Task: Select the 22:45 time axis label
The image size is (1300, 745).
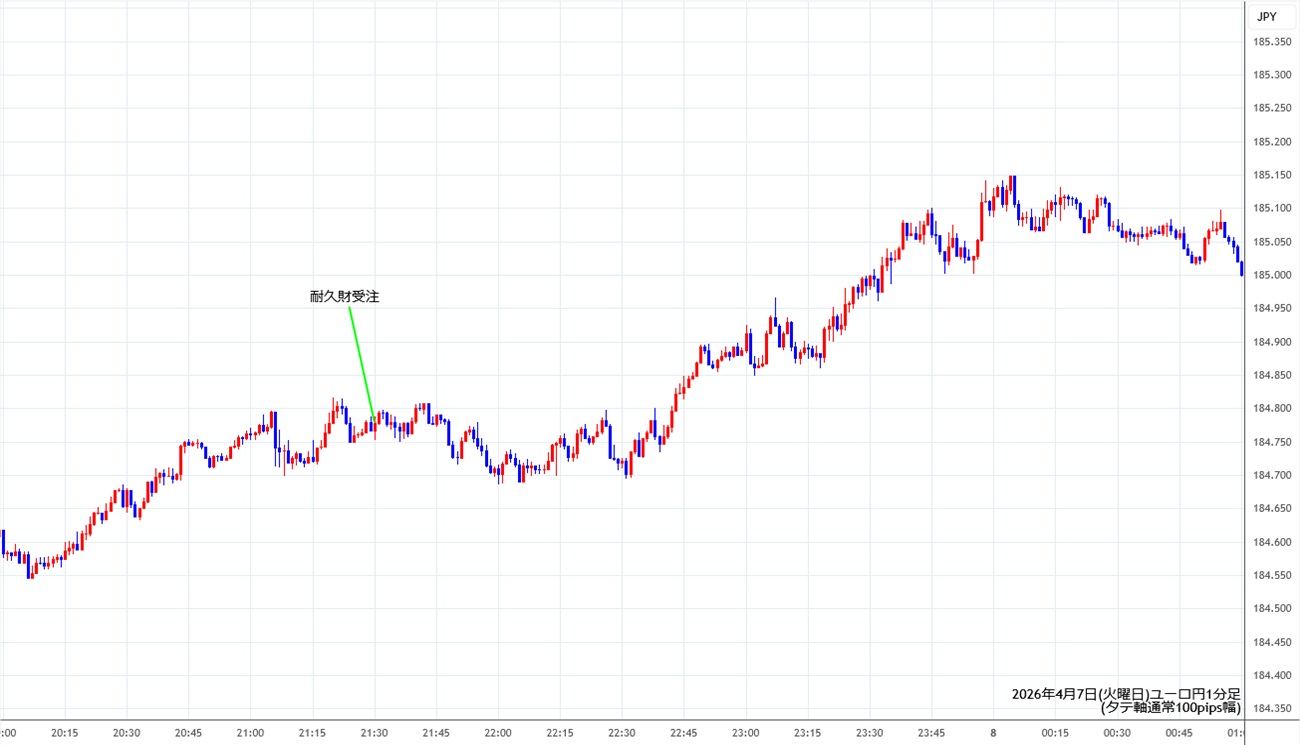Action: coord(684,733)
